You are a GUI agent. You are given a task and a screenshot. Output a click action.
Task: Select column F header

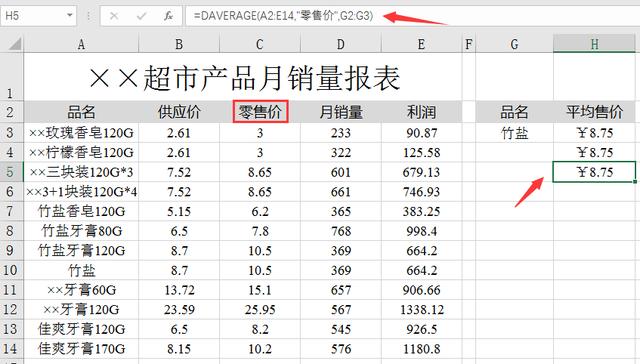[469, 44]
